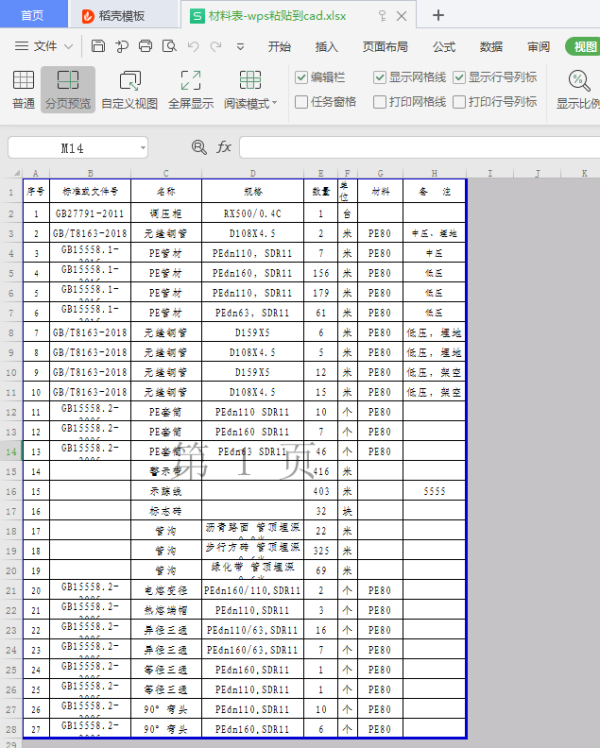Click the 稻壳模板 tab flame icon

point(88,16)
